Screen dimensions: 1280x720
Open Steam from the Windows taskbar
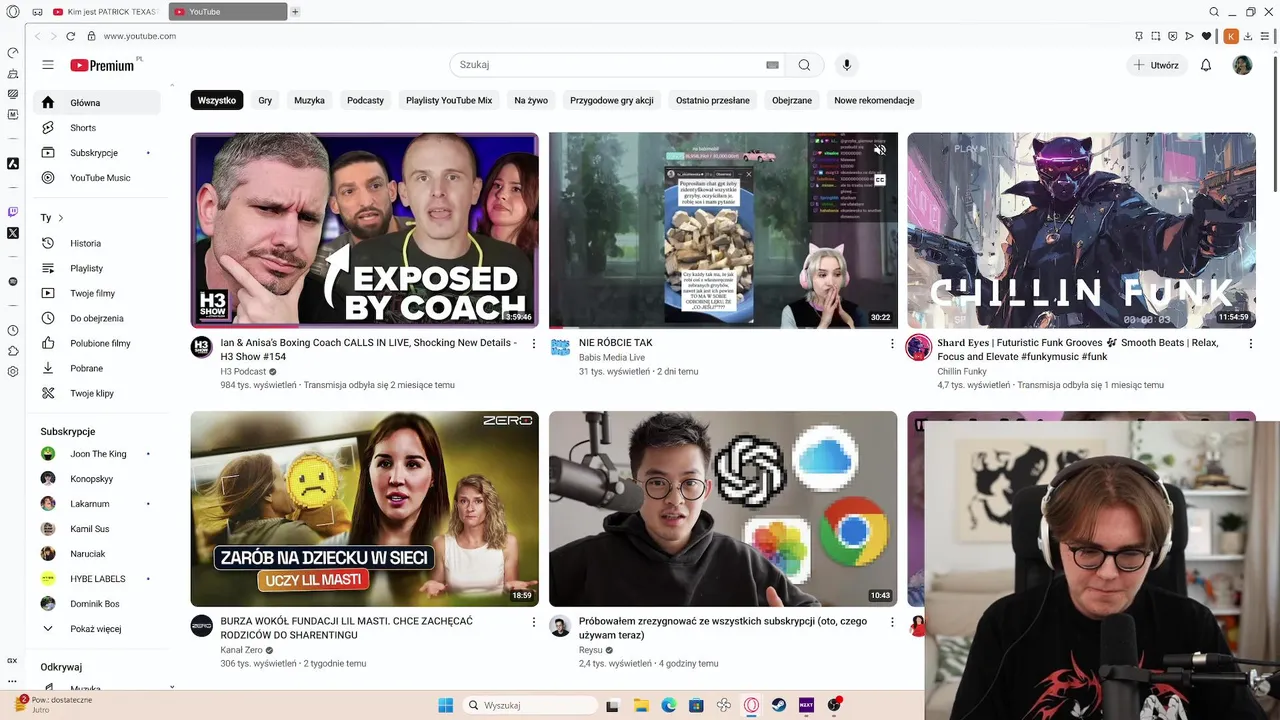click(779, 705)
